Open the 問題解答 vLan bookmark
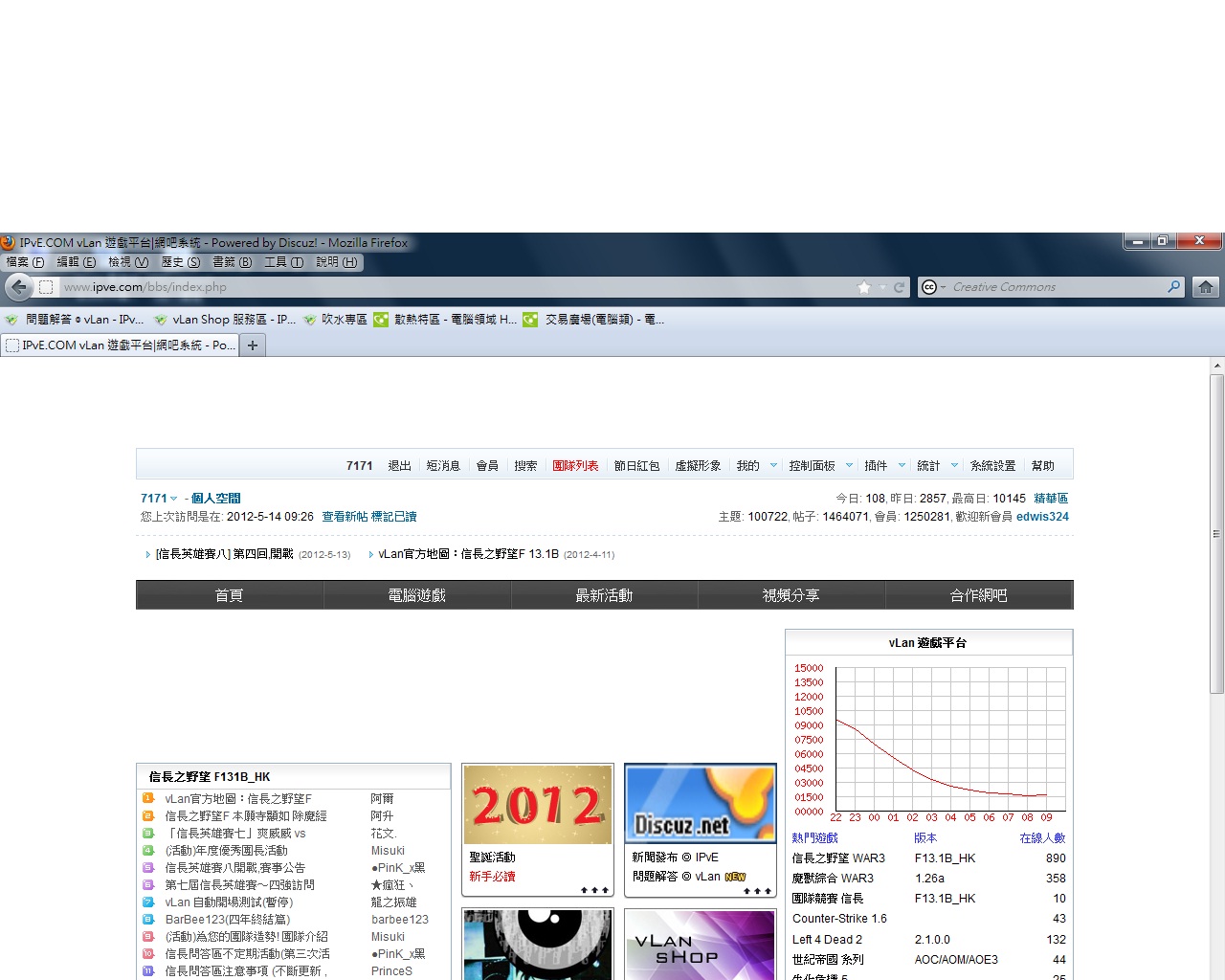Screen dimensions: 1225x980 coord(76,320)
